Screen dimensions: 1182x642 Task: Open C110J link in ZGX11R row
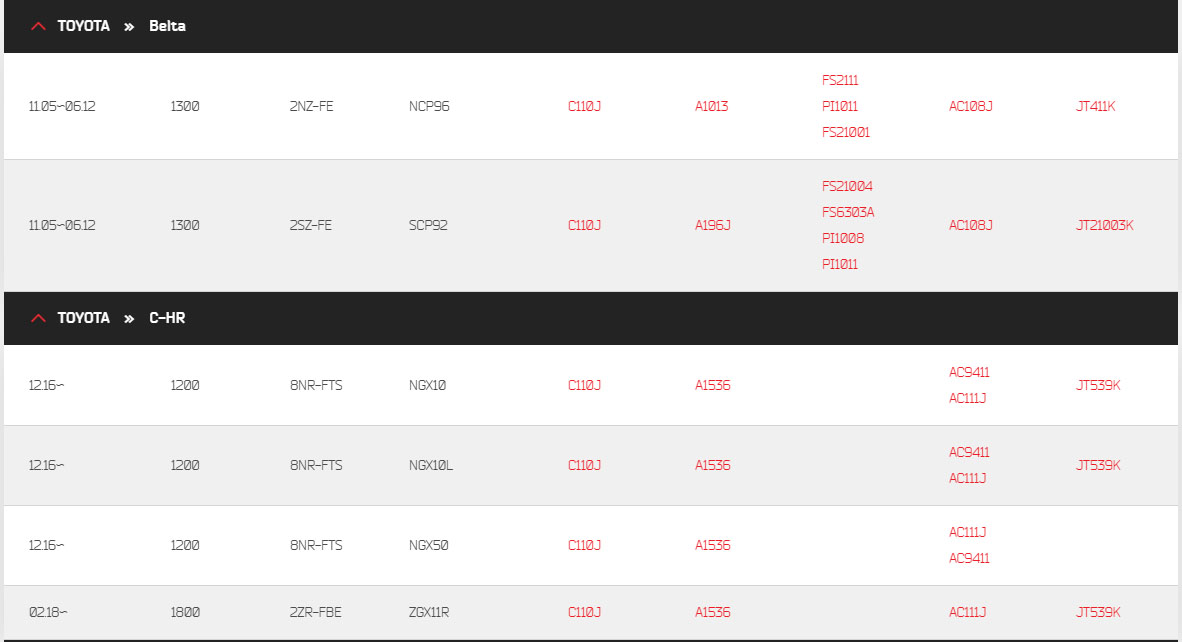(x=584, y=613)
